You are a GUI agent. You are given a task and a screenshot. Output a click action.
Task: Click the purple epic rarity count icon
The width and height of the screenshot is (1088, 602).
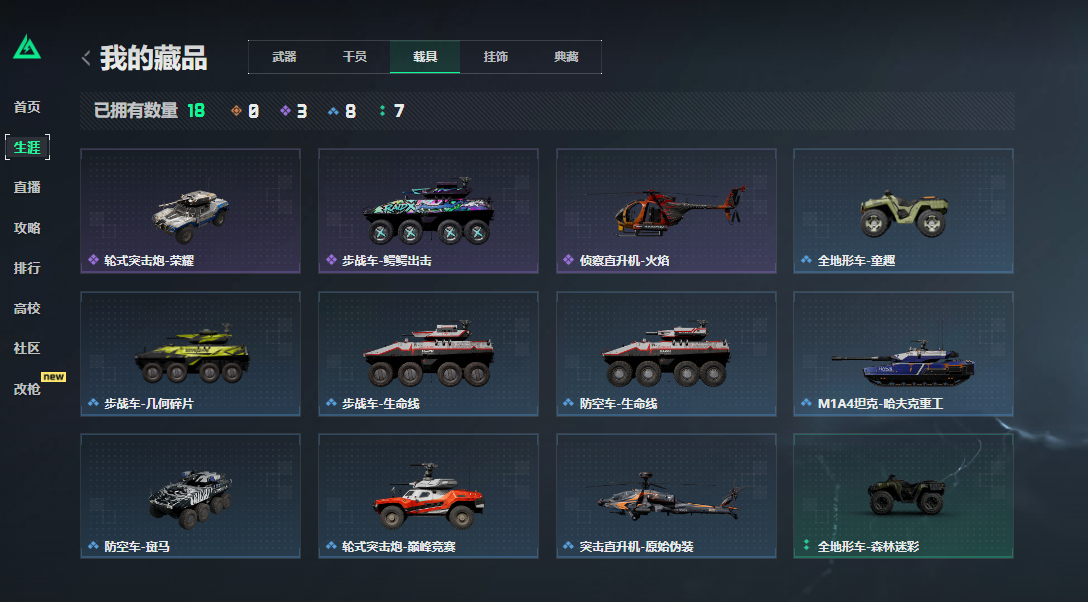(x=285, y=110)
